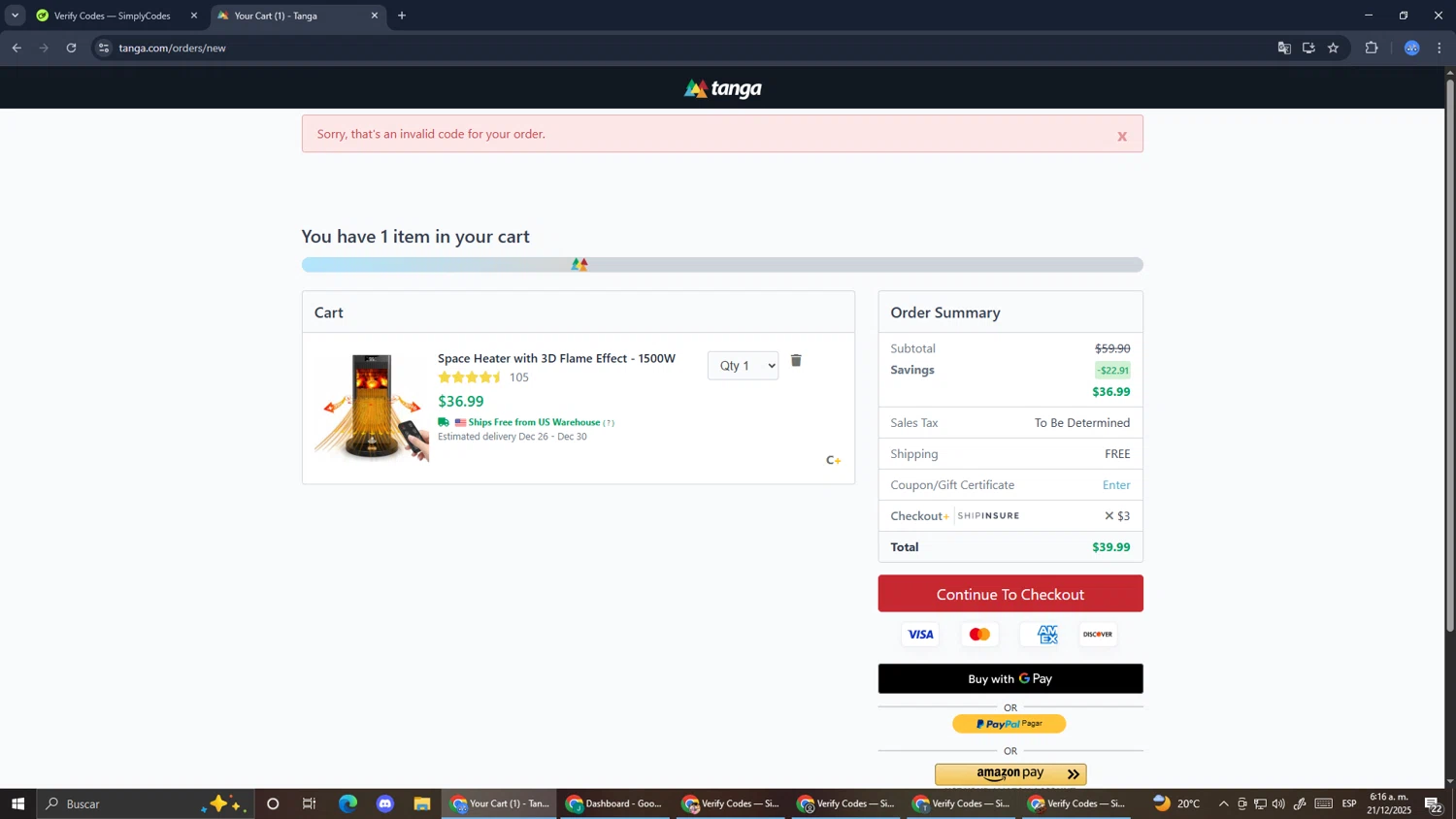Open the shipping info question mark tooltip

[x=609, y=423]
